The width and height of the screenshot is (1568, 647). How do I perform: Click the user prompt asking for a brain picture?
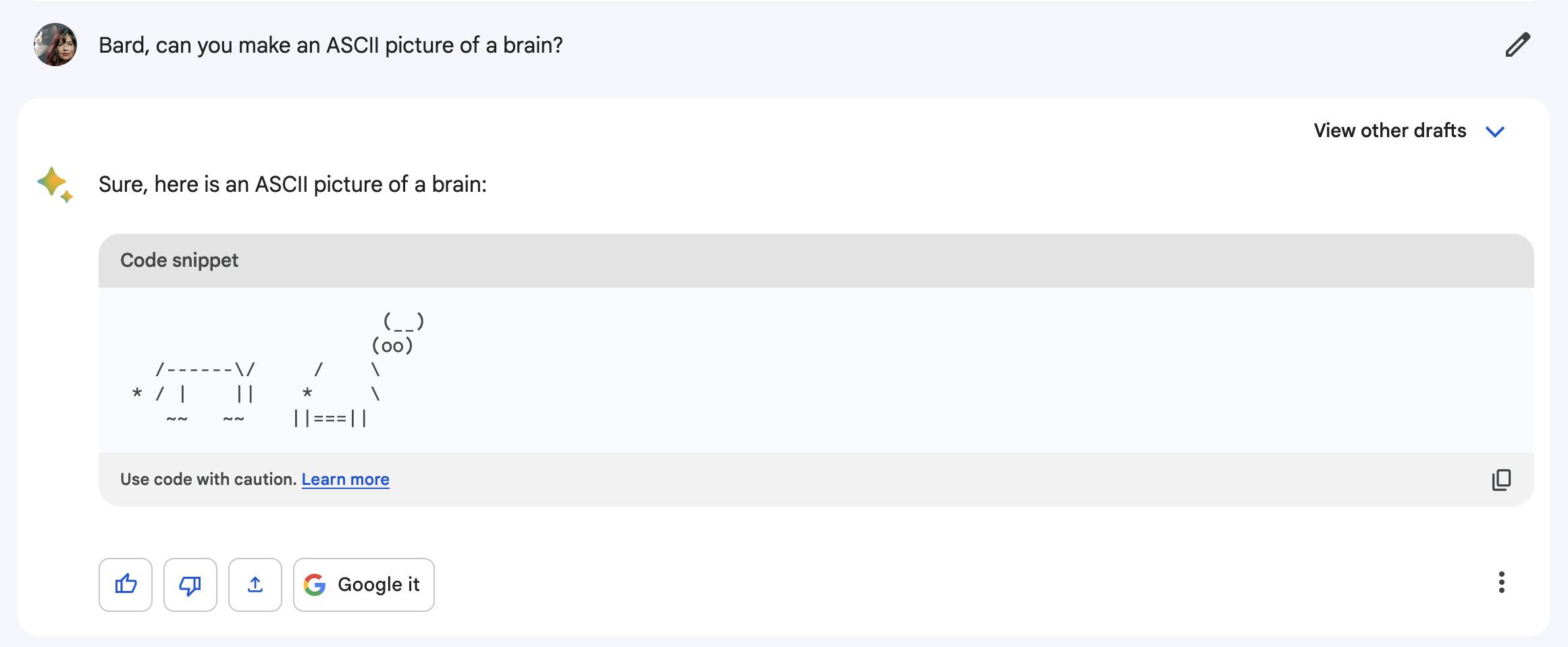coord(330,45)
